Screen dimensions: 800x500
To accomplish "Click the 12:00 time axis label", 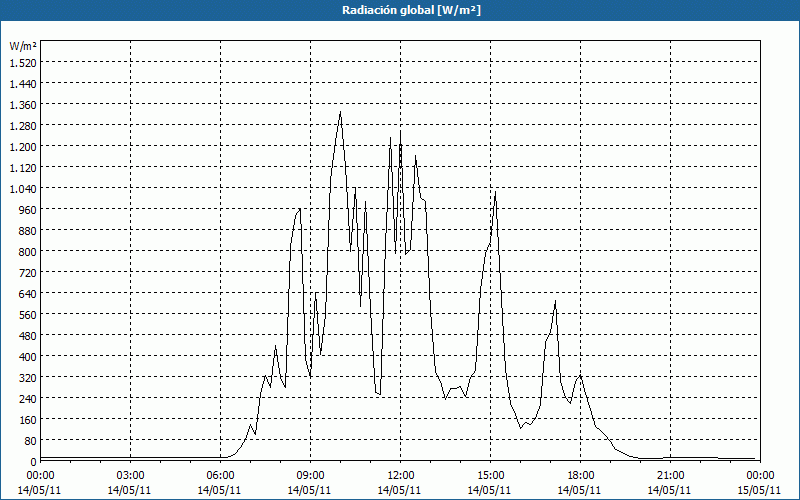I will coord(401,476).
